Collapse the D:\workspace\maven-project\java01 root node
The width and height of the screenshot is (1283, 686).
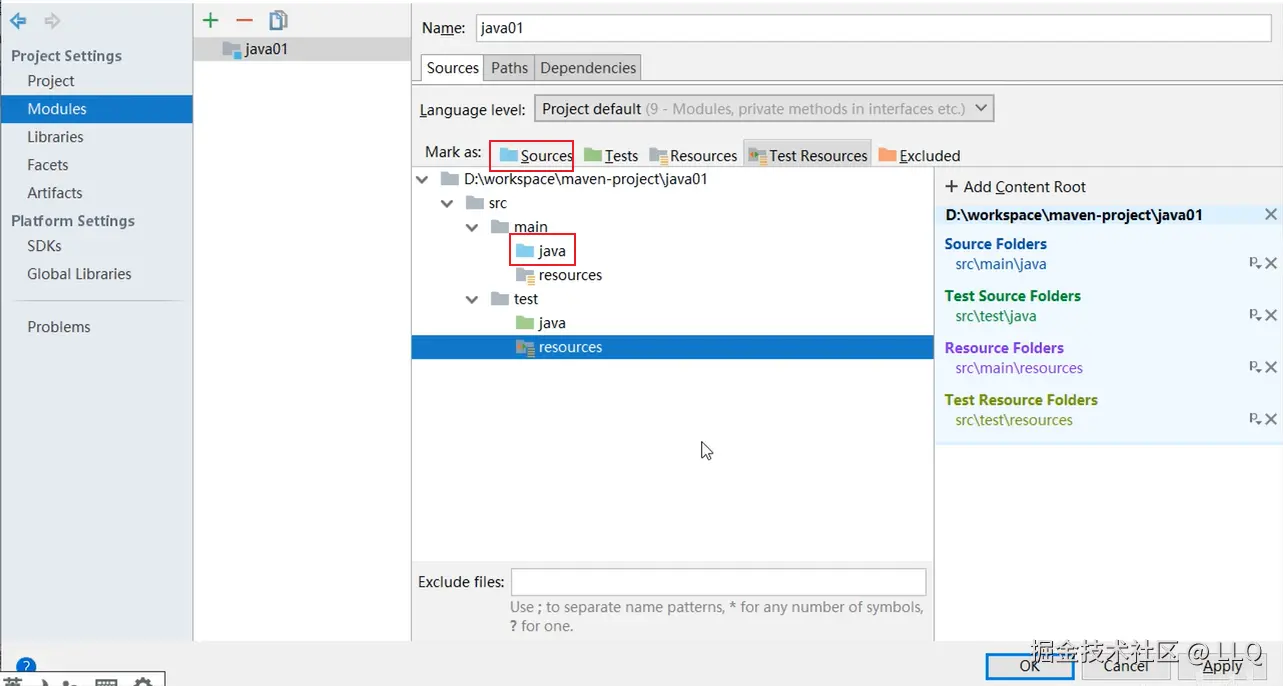423,179
